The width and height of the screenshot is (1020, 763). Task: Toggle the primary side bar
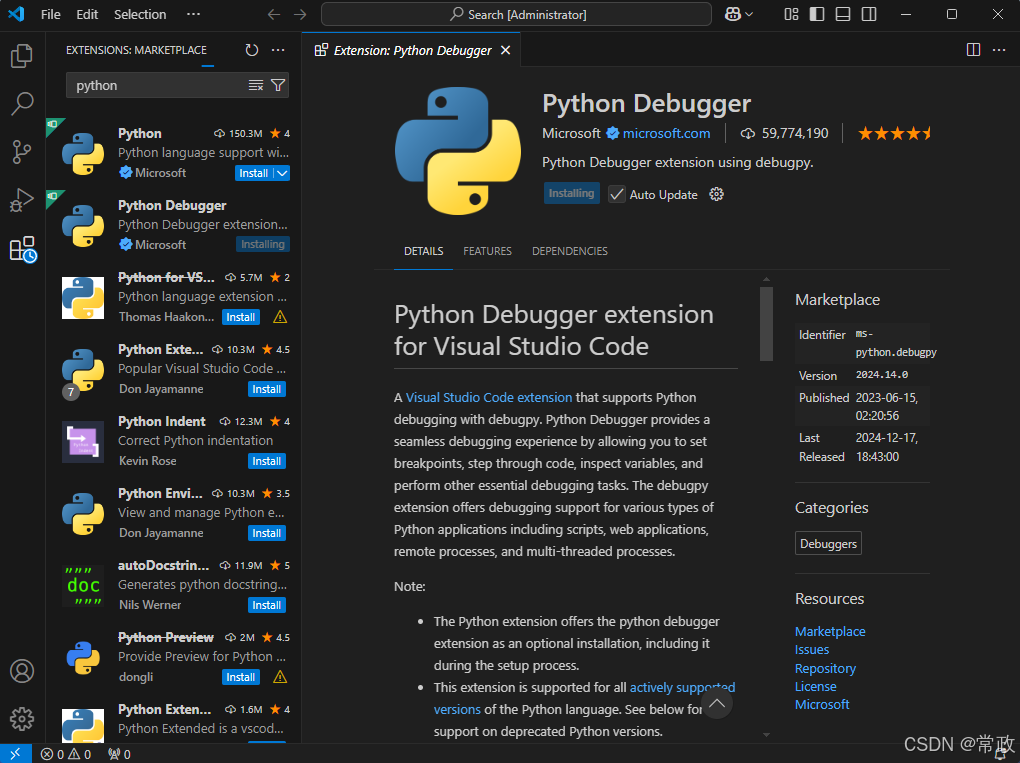pyautogui.click(x=817, y=14)
